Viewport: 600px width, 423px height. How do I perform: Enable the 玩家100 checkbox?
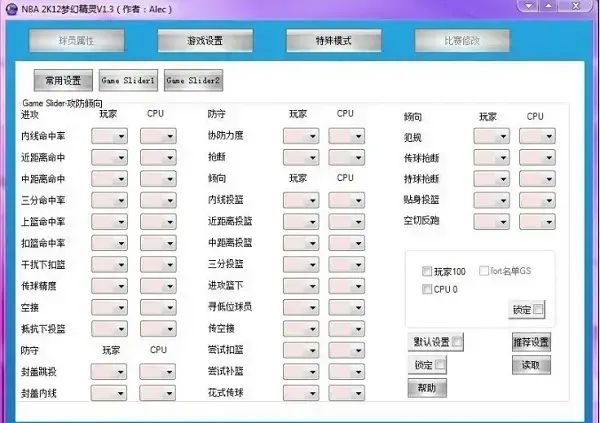pos(427,271)
